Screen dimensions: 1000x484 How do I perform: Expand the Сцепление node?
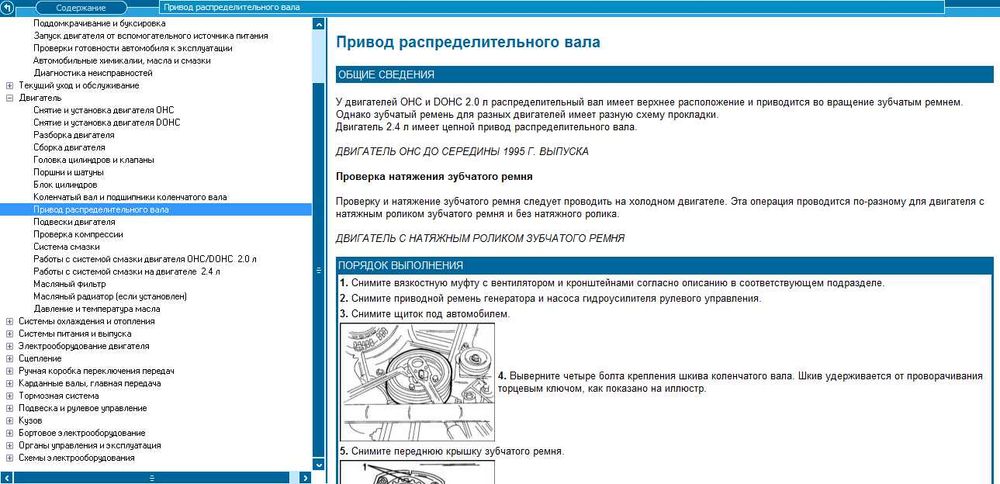tap(9, 358)
